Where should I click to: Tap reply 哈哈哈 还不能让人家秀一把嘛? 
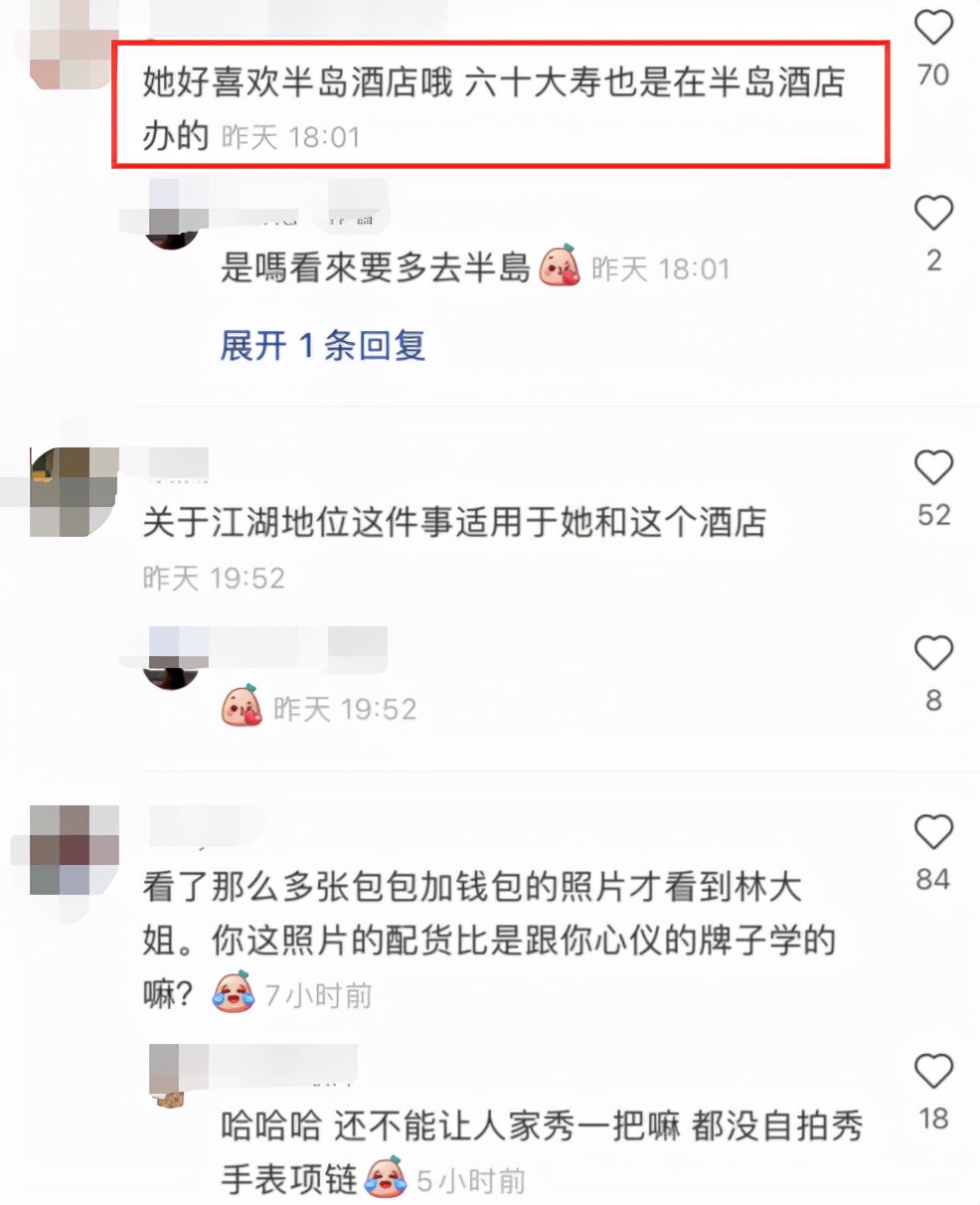(x=542, y=1153)
